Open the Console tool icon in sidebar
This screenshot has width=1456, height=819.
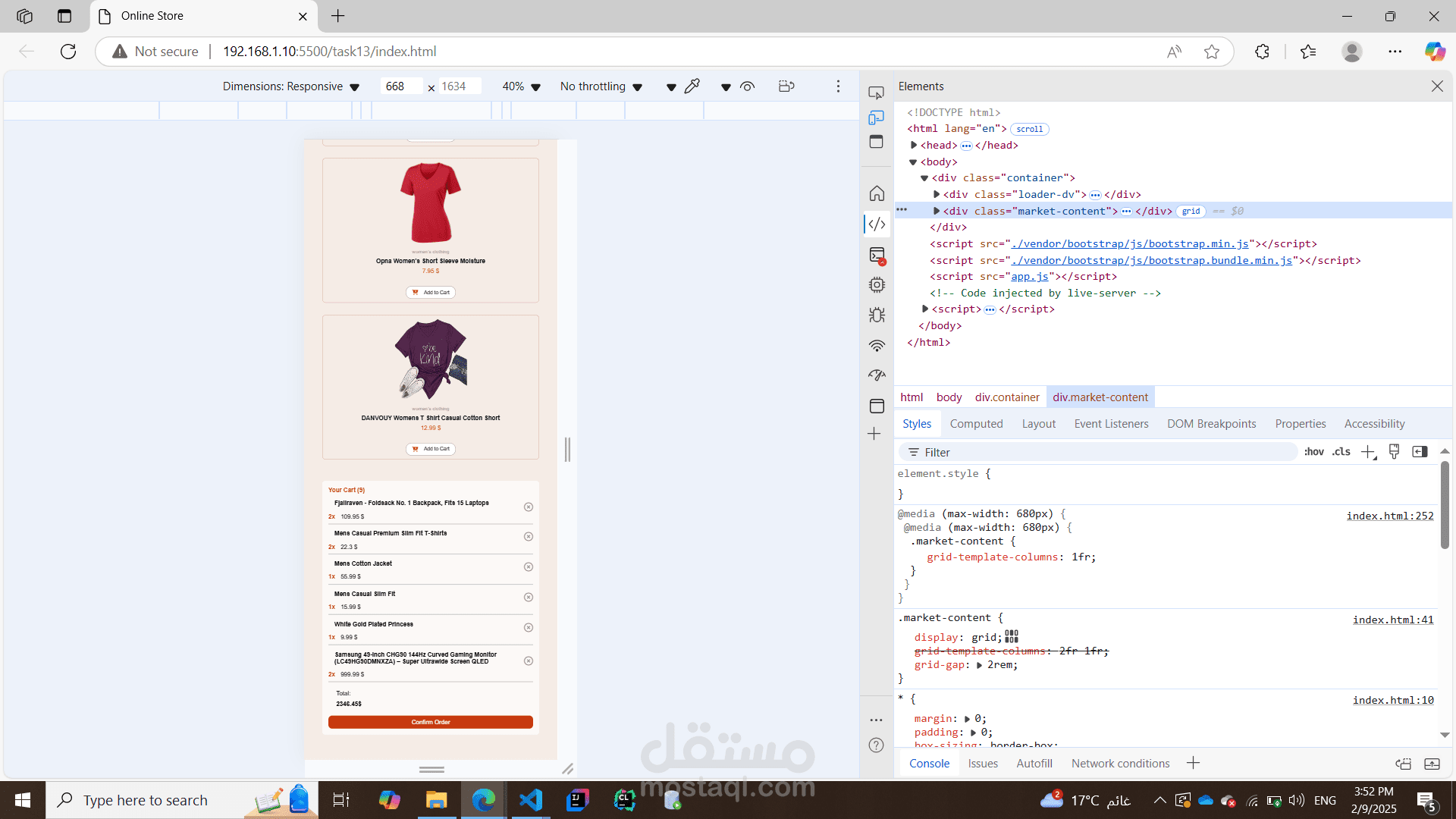[x=877, y=256]
